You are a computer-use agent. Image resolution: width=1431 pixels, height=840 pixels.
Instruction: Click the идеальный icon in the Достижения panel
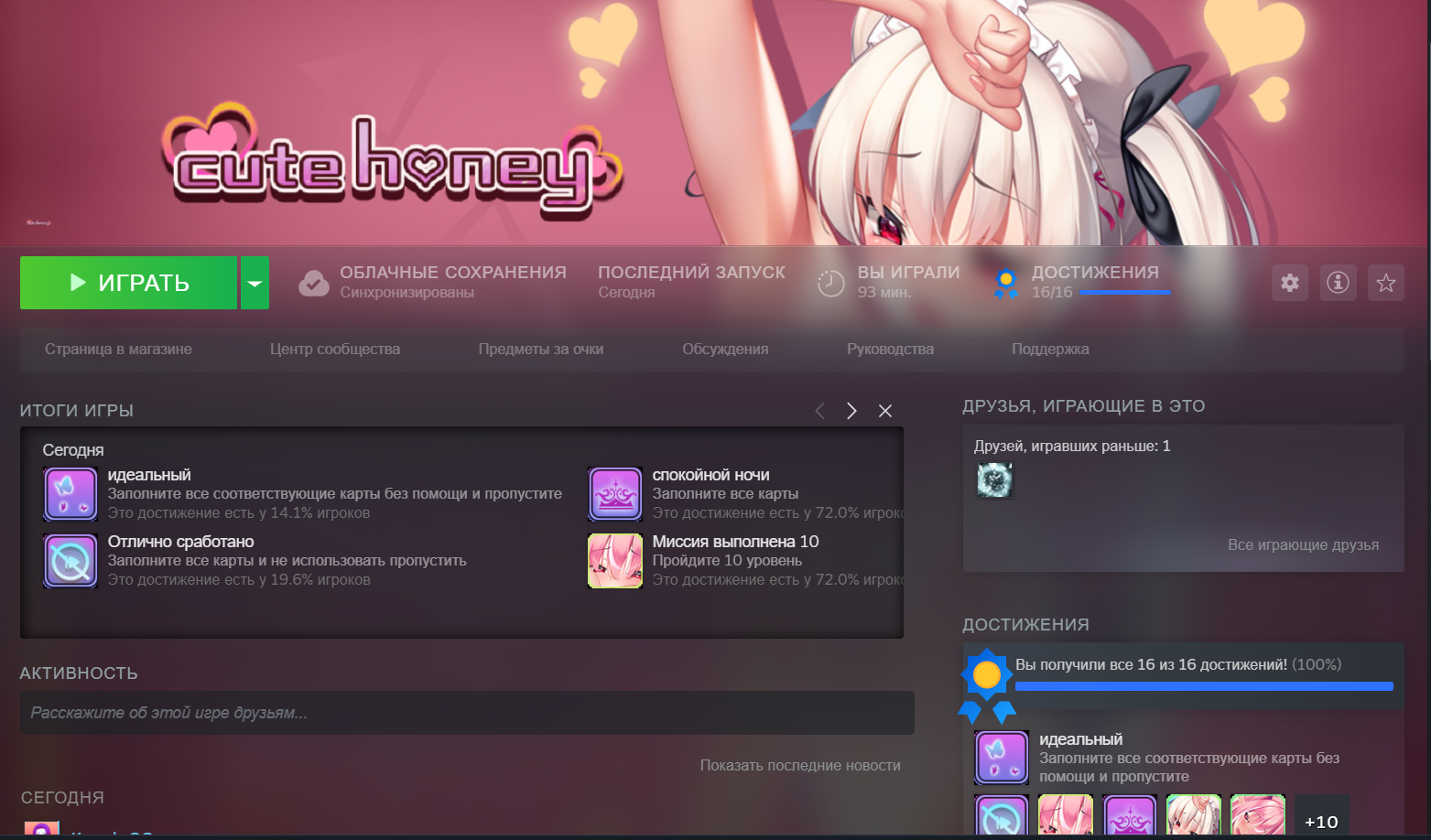pyautogui.click(x=1002, y=758)
